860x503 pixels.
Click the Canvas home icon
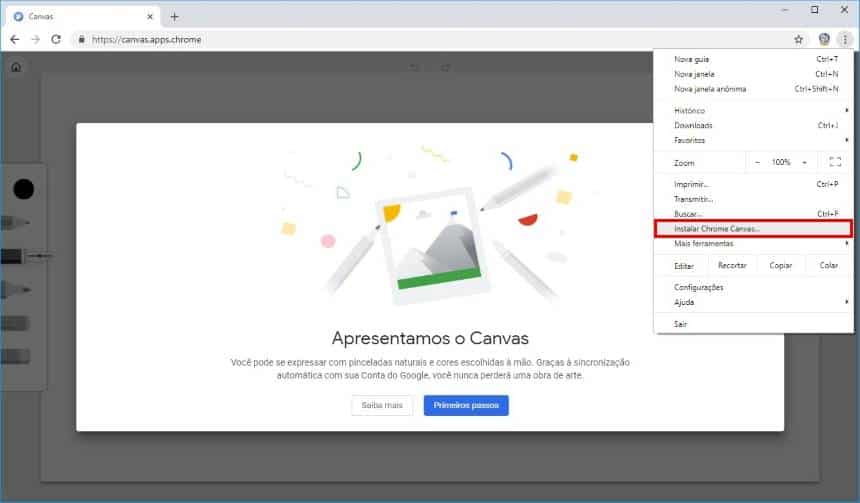tap(16, 67)
